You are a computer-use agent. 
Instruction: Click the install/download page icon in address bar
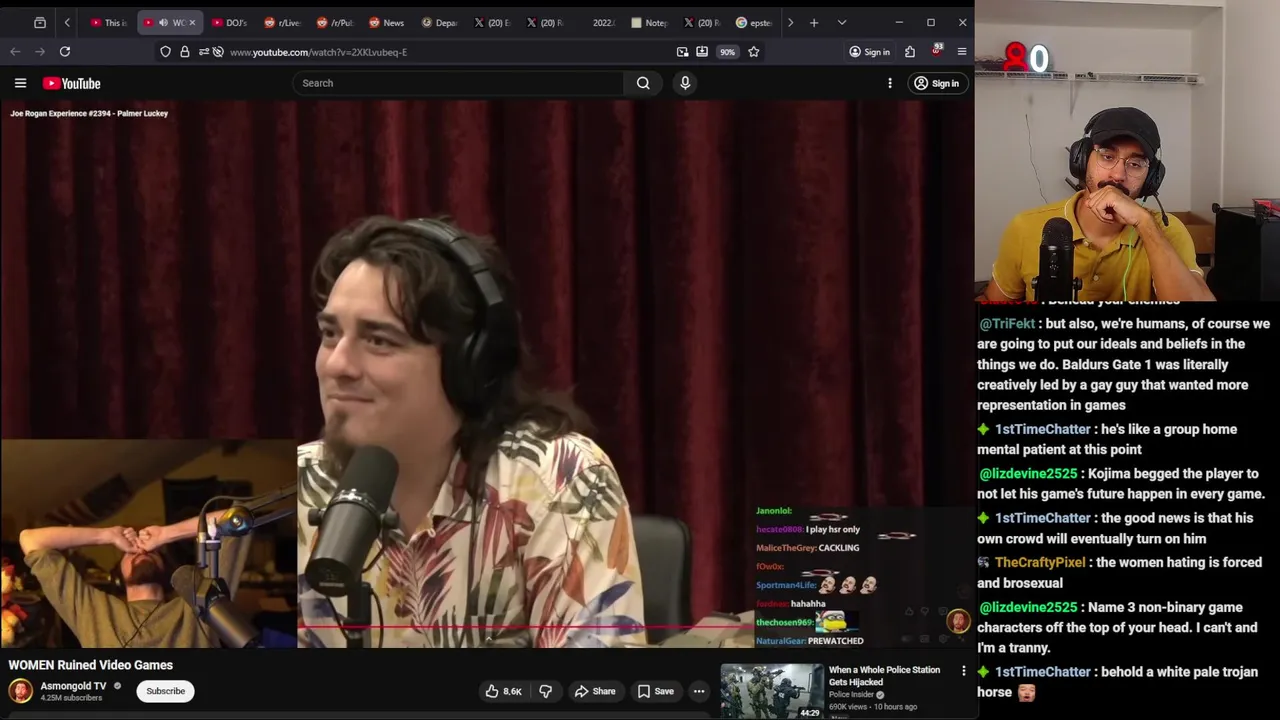pos(702,52)
